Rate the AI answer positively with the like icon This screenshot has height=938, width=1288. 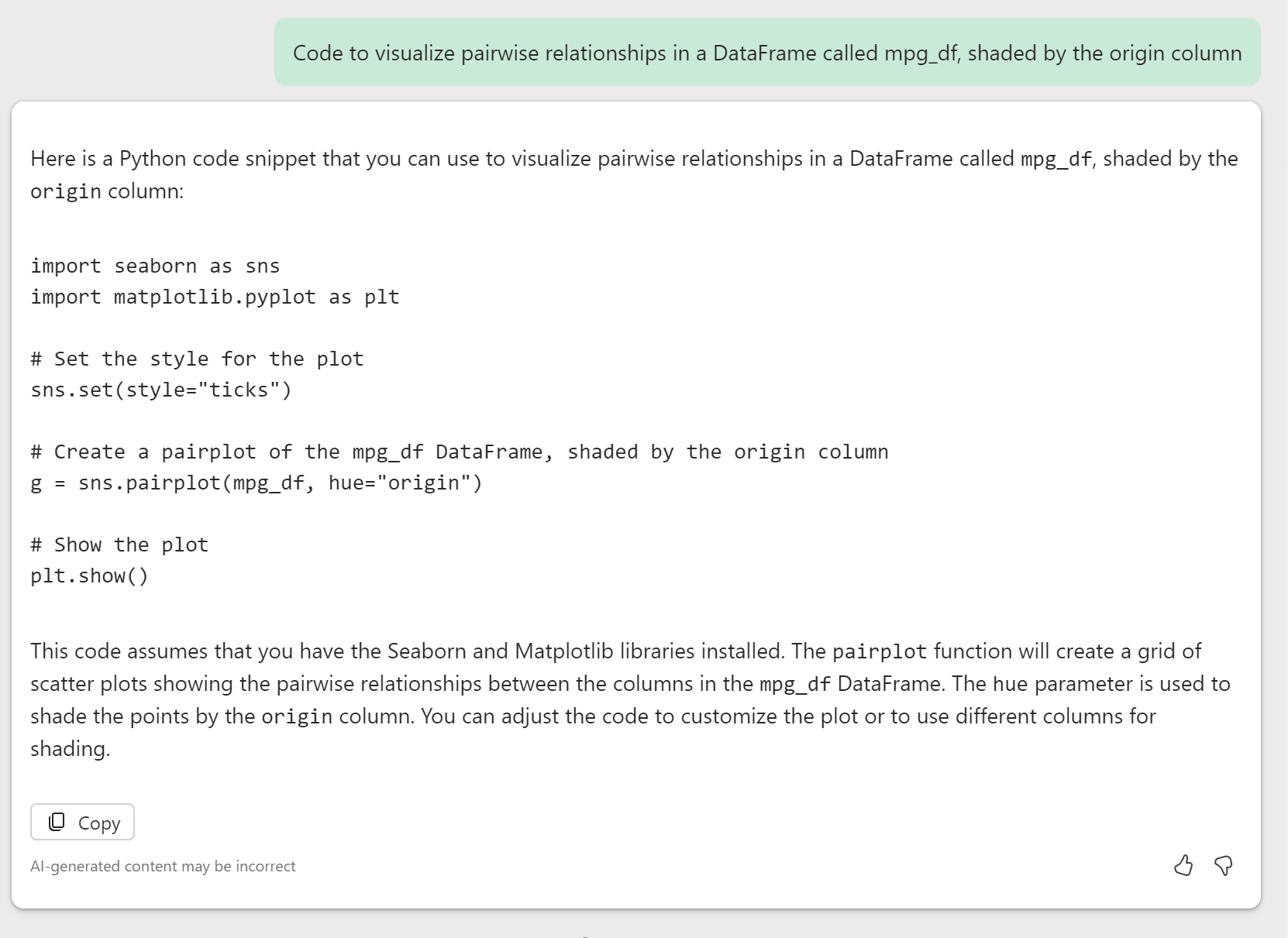[1183, 866]
